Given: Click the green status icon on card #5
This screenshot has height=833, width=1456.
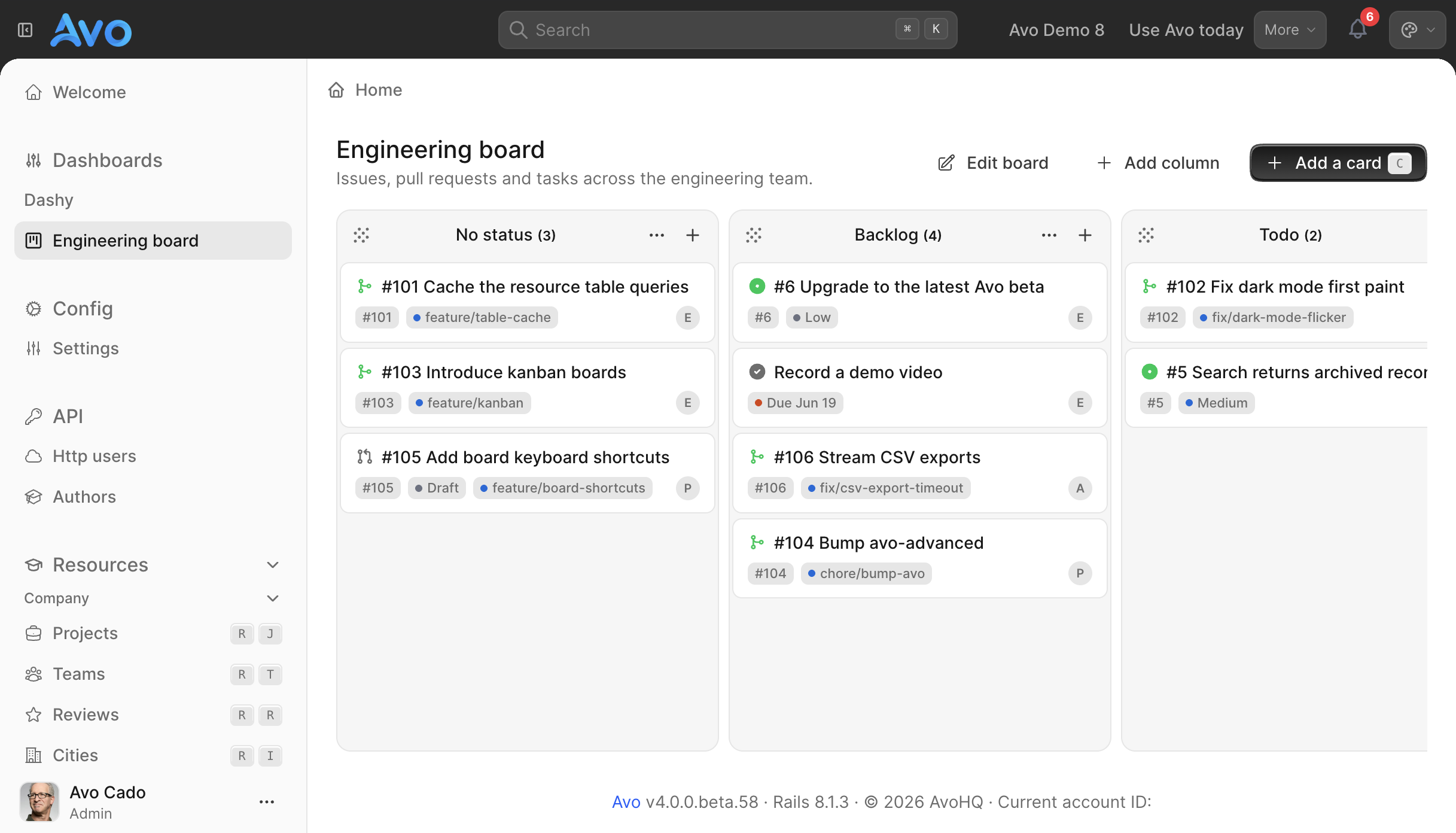Looking at the screenshot, I should 1150,372.
